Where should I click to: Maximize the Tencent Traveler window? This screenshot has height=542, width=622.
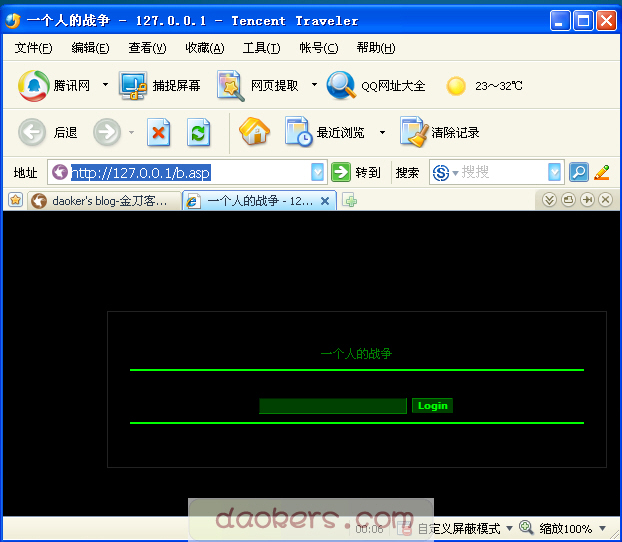pyautogui.click(x=583, y=20)
